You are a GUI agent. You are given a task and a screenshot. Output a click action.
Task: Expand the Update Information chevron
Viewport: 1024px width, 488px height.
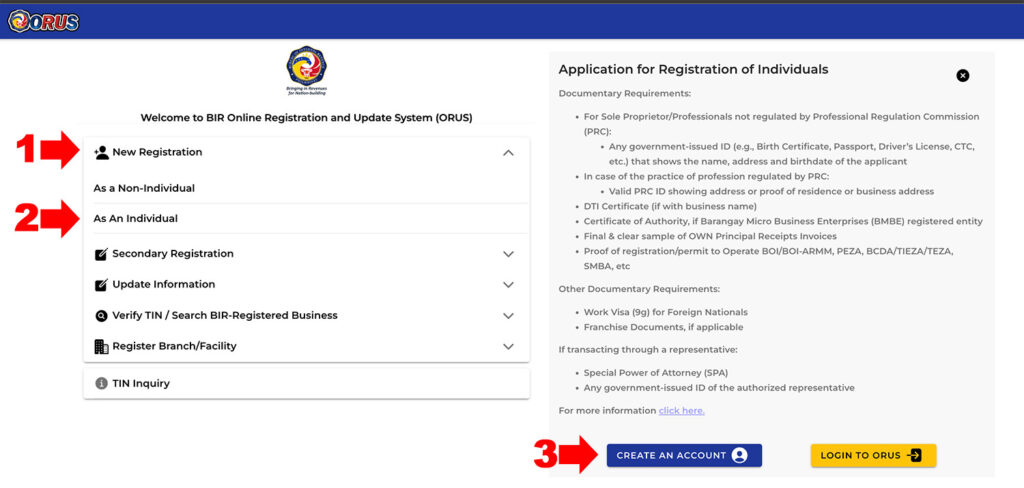pyautogui.click(x=509, y=285)
